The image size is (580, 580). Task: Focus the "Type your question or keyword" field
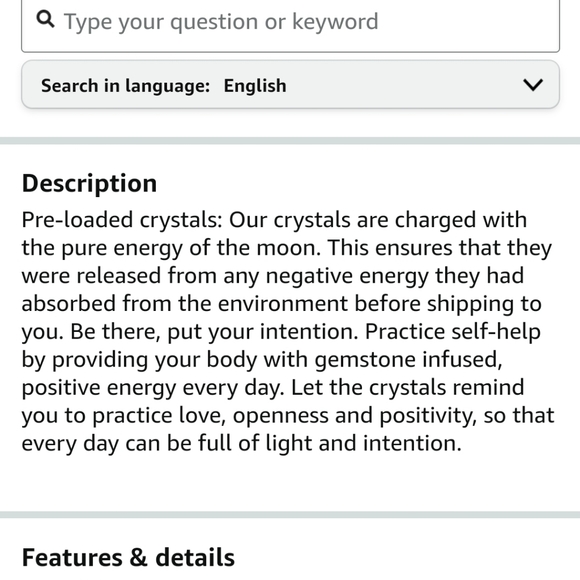[290, 22]
